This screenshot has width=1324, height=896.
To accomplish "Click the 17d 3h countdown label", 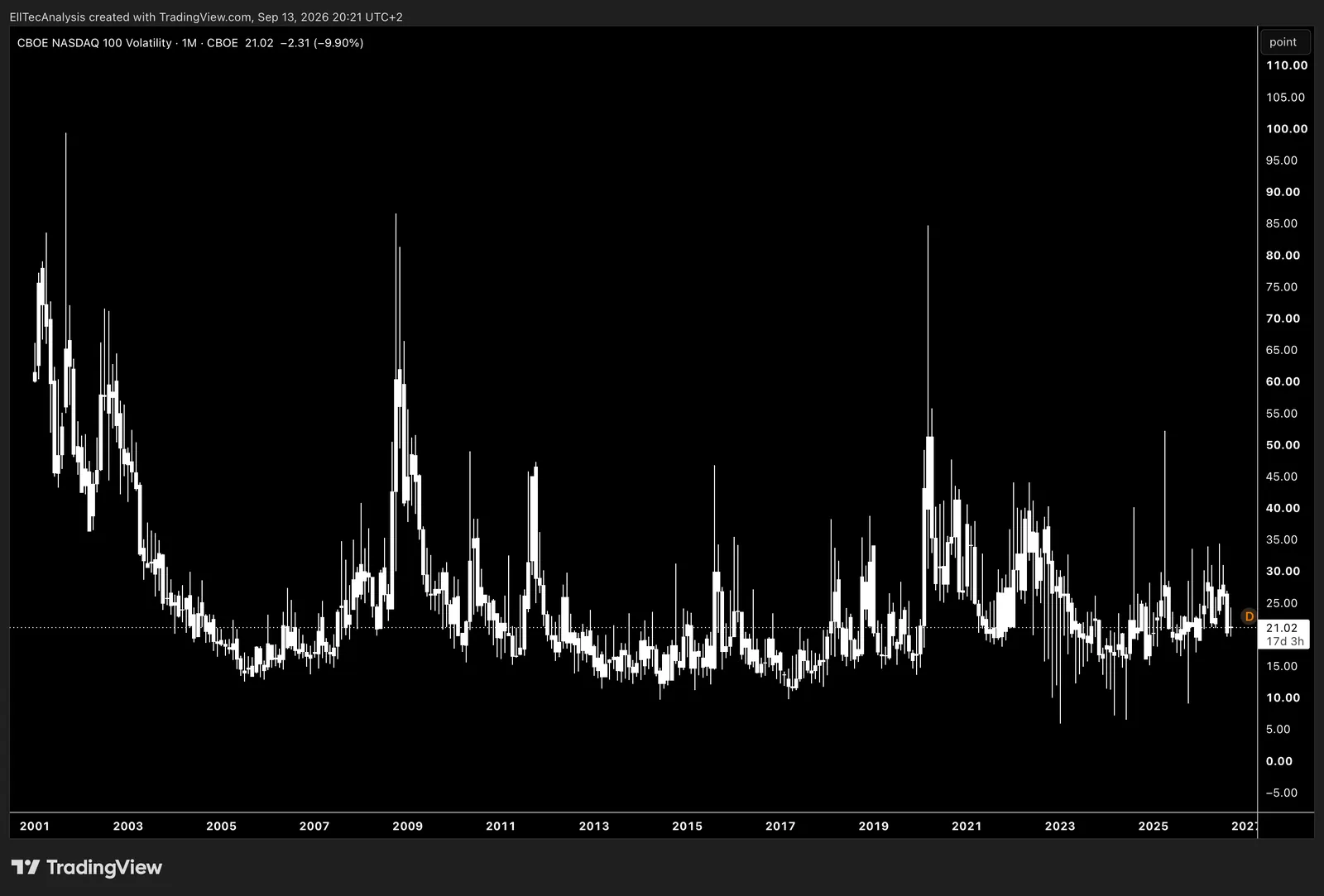I will pyautogui.click(x=1284, y=641).
